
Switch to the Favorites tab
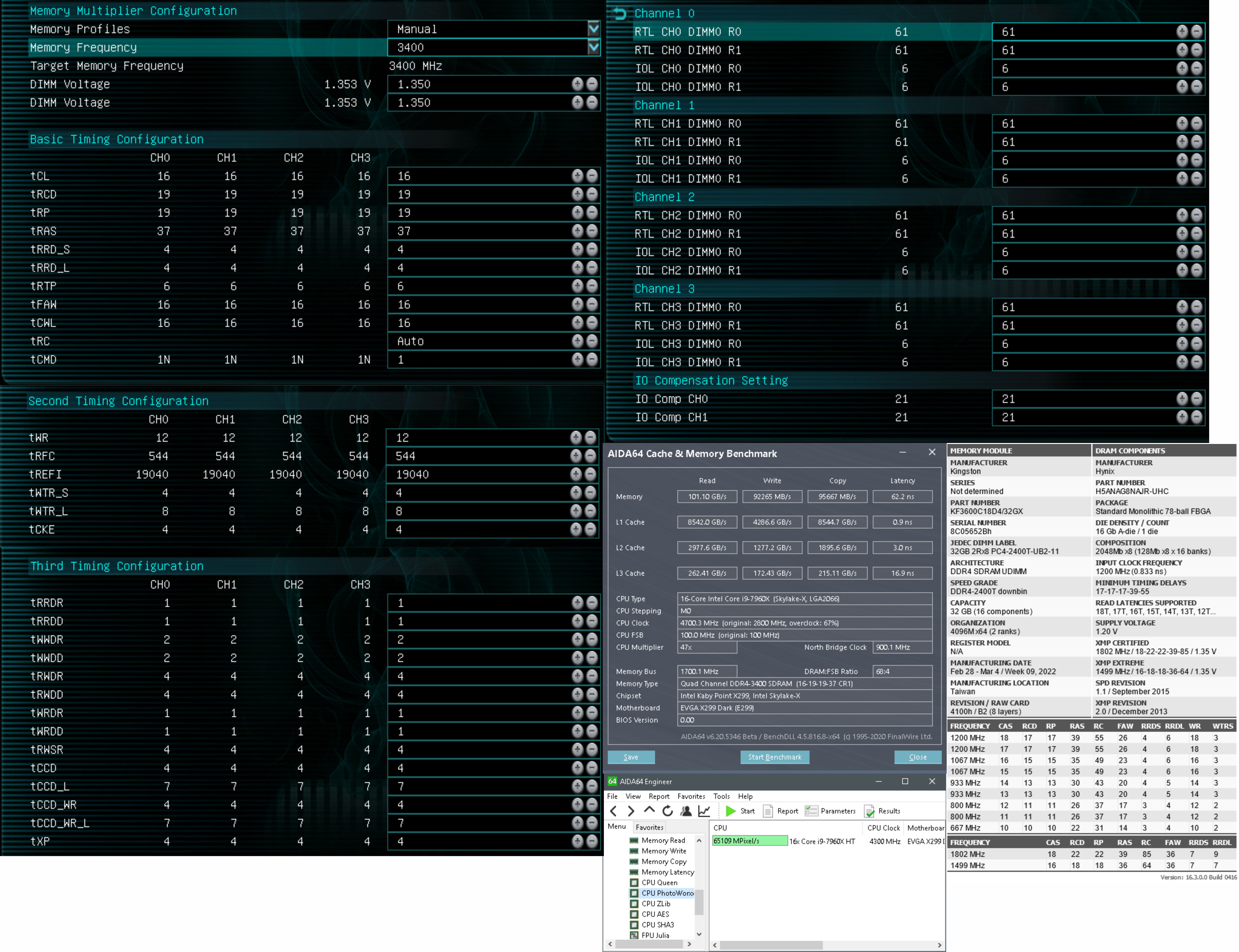pos(649,827)
